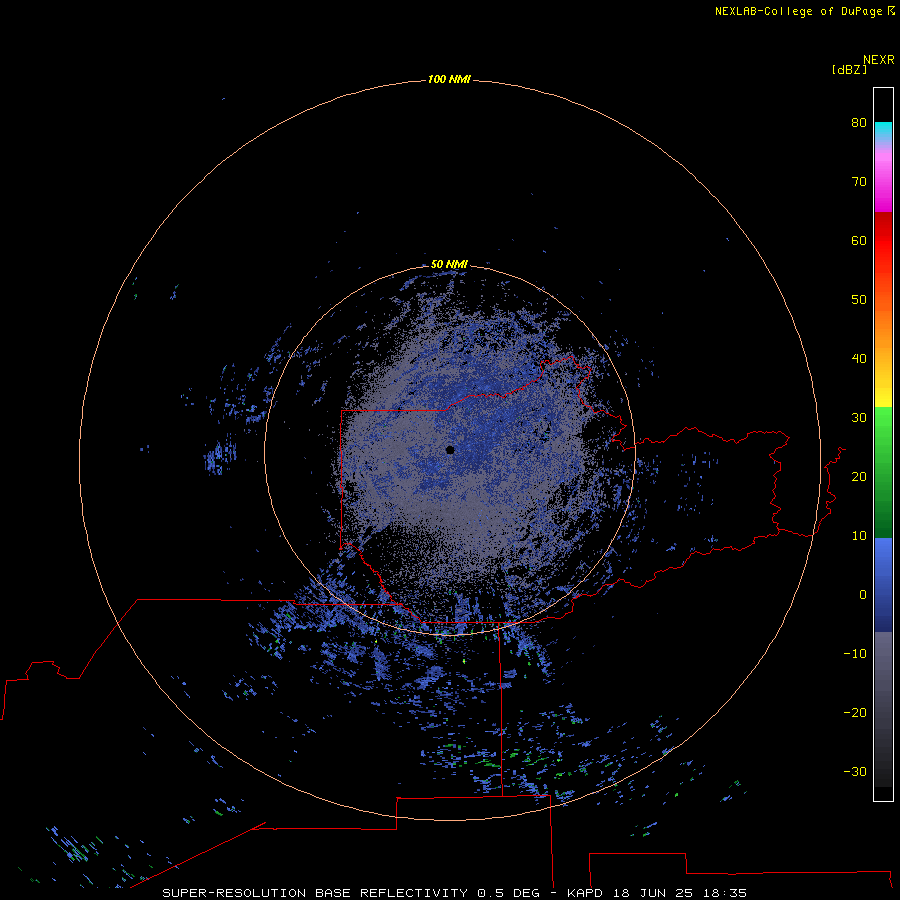Click the green band of the color scale
This screenshot has height=900, width=900.
883,472
